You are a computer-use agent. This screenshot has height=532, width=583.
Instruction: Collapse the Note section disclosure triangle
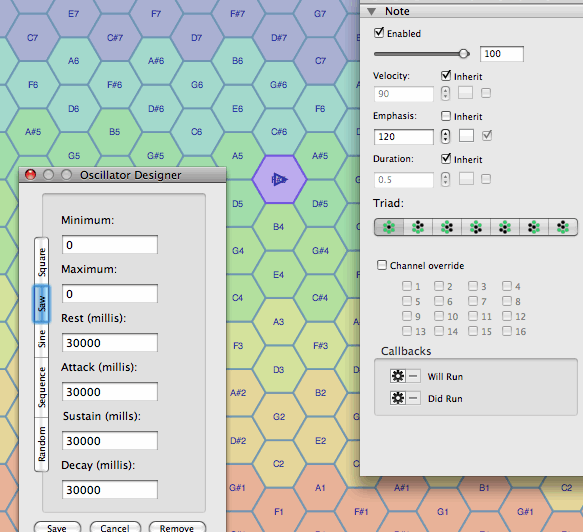[371, 12]
